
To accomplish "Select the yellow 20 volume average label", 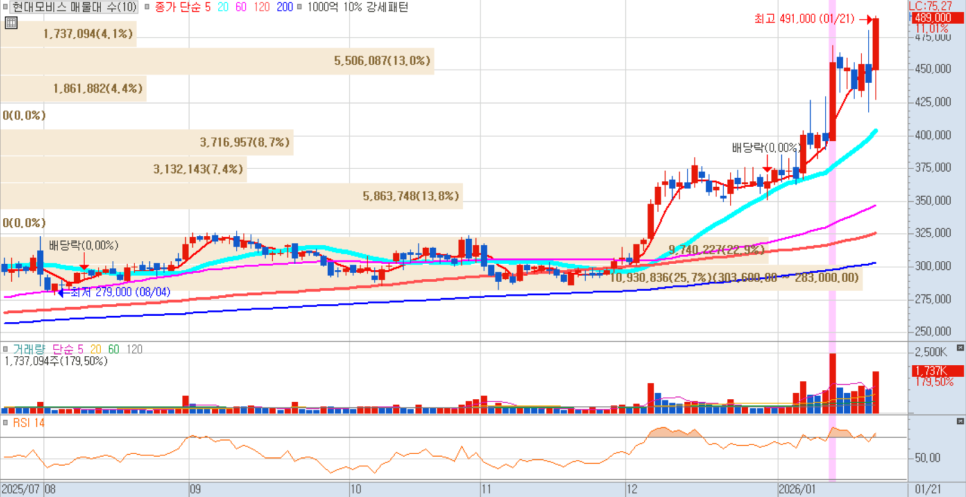I will point(95,349).
